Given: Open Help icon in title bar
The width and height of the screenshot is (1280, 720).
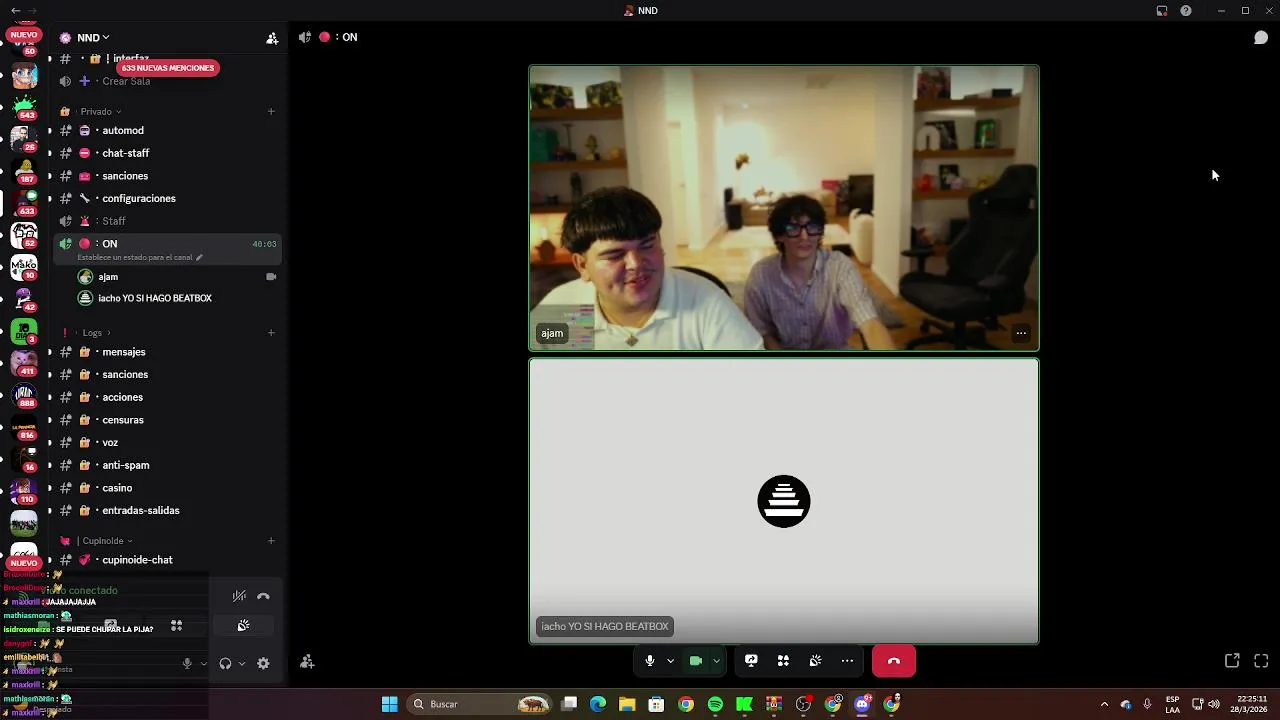Looking at the screenshot, I should click(1186, 11).
